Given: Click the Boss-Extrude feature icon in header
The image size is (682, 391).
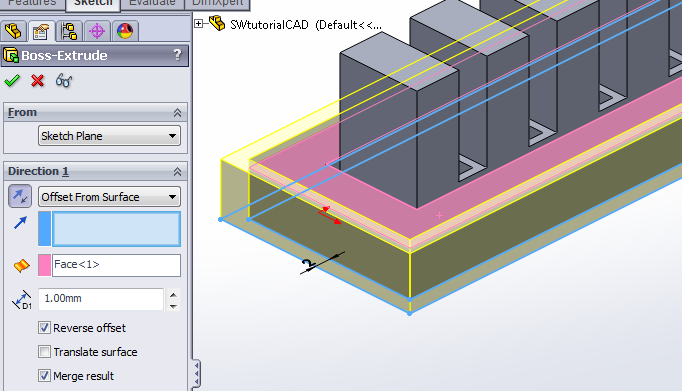Looking at the screenshot, I should (10, 56).
